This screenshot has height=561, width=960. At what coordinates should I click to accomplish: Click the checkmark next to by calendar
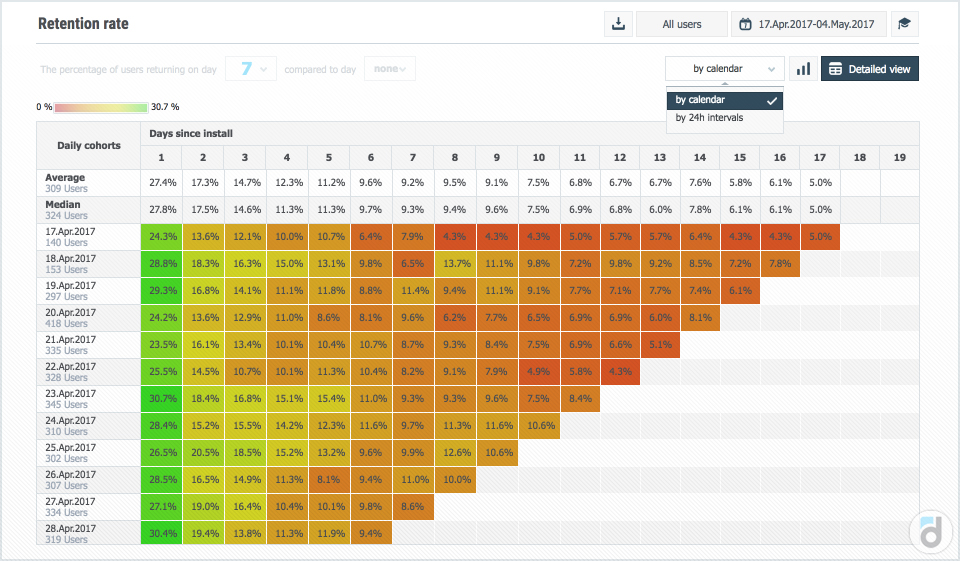coord(771,100)
